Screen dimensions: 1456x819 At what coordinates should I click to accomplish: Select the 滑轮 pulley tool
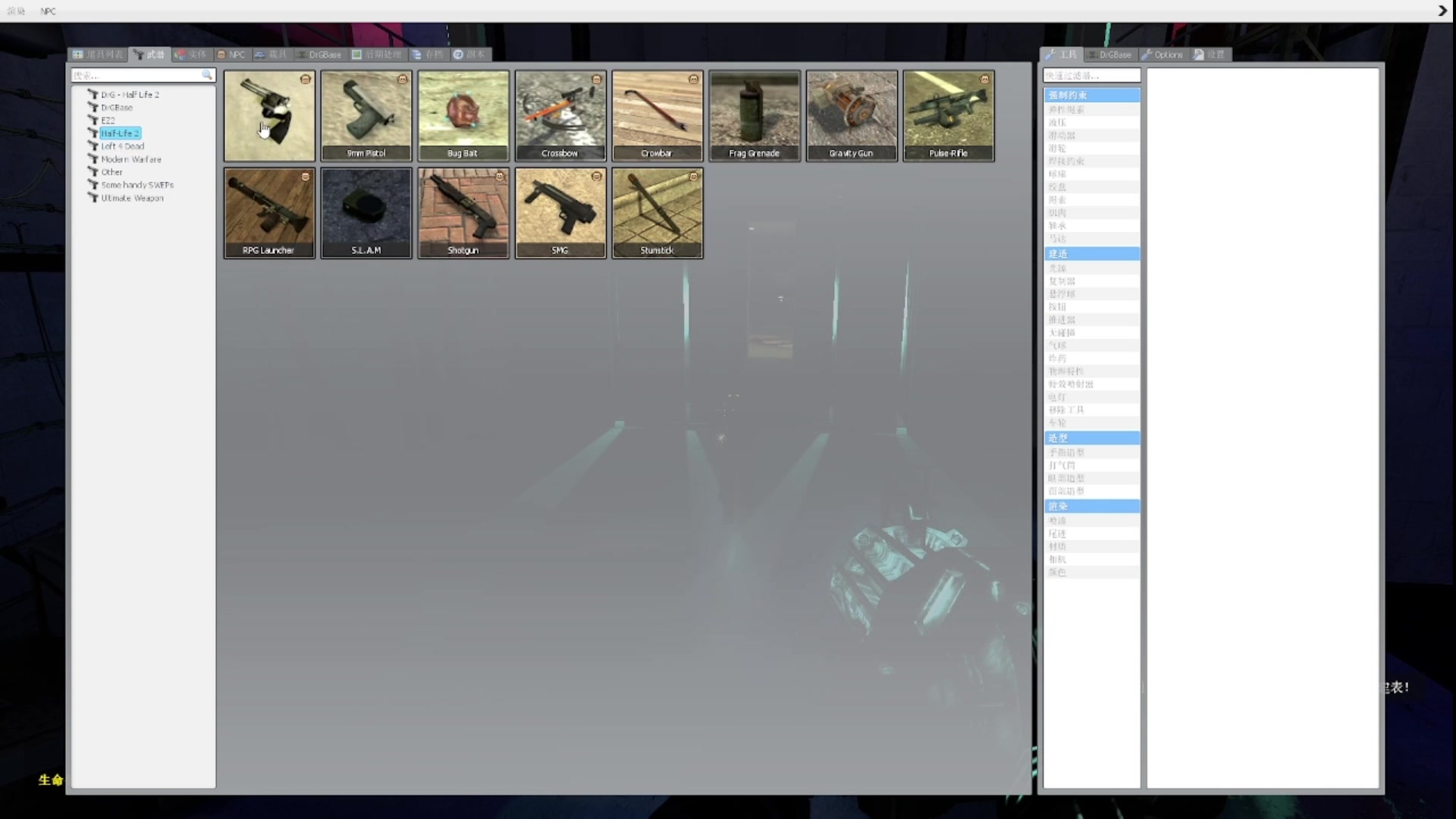coord(1091,148)
